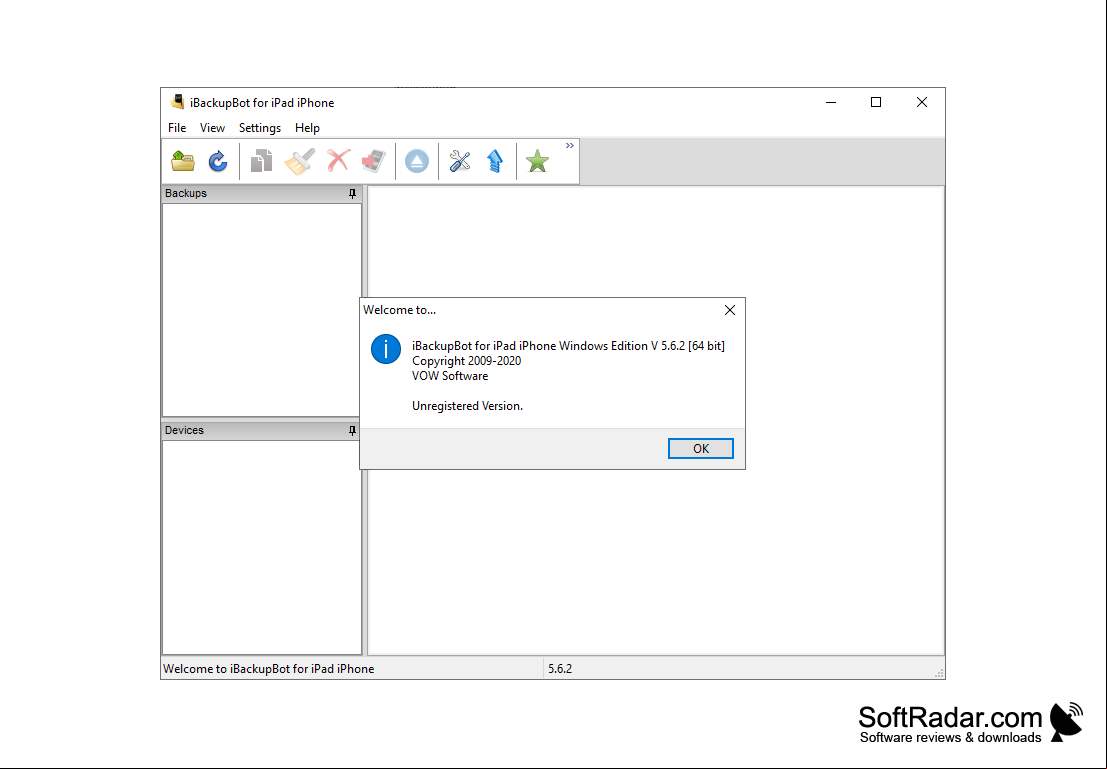This screenshot has width=1107, height=769.
Task: Maximize the iBackupBot window
Action: [876, 102]
